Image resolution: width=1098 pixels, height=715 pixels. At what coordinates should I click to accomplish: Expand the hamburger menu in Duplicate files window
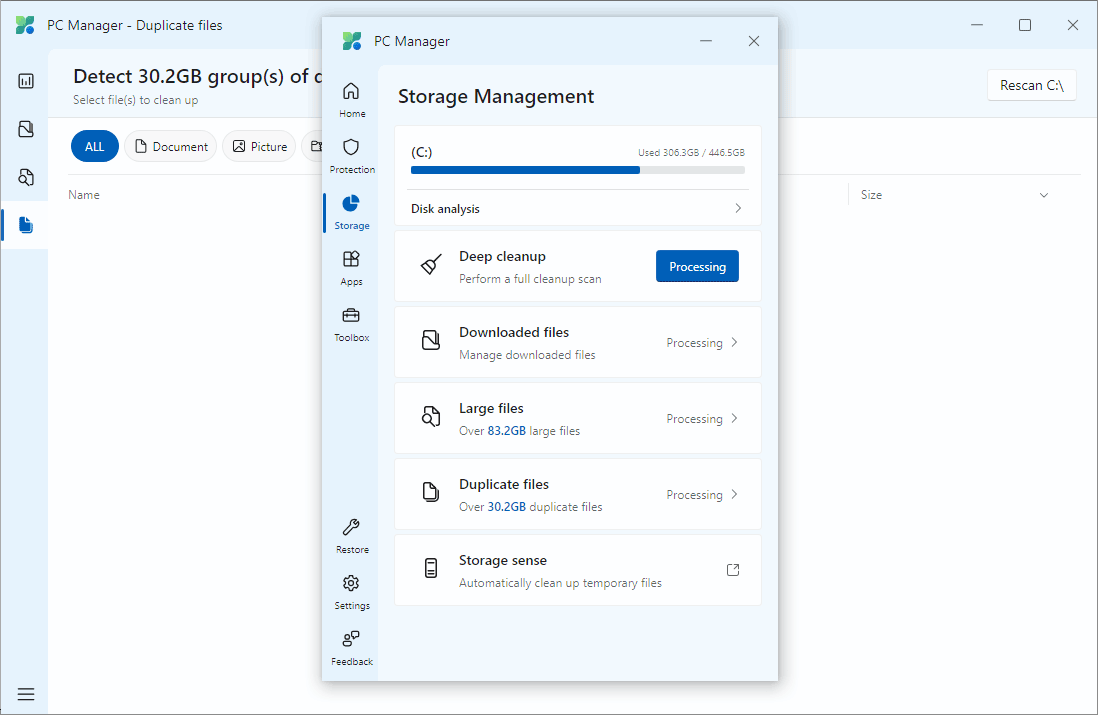26,694
